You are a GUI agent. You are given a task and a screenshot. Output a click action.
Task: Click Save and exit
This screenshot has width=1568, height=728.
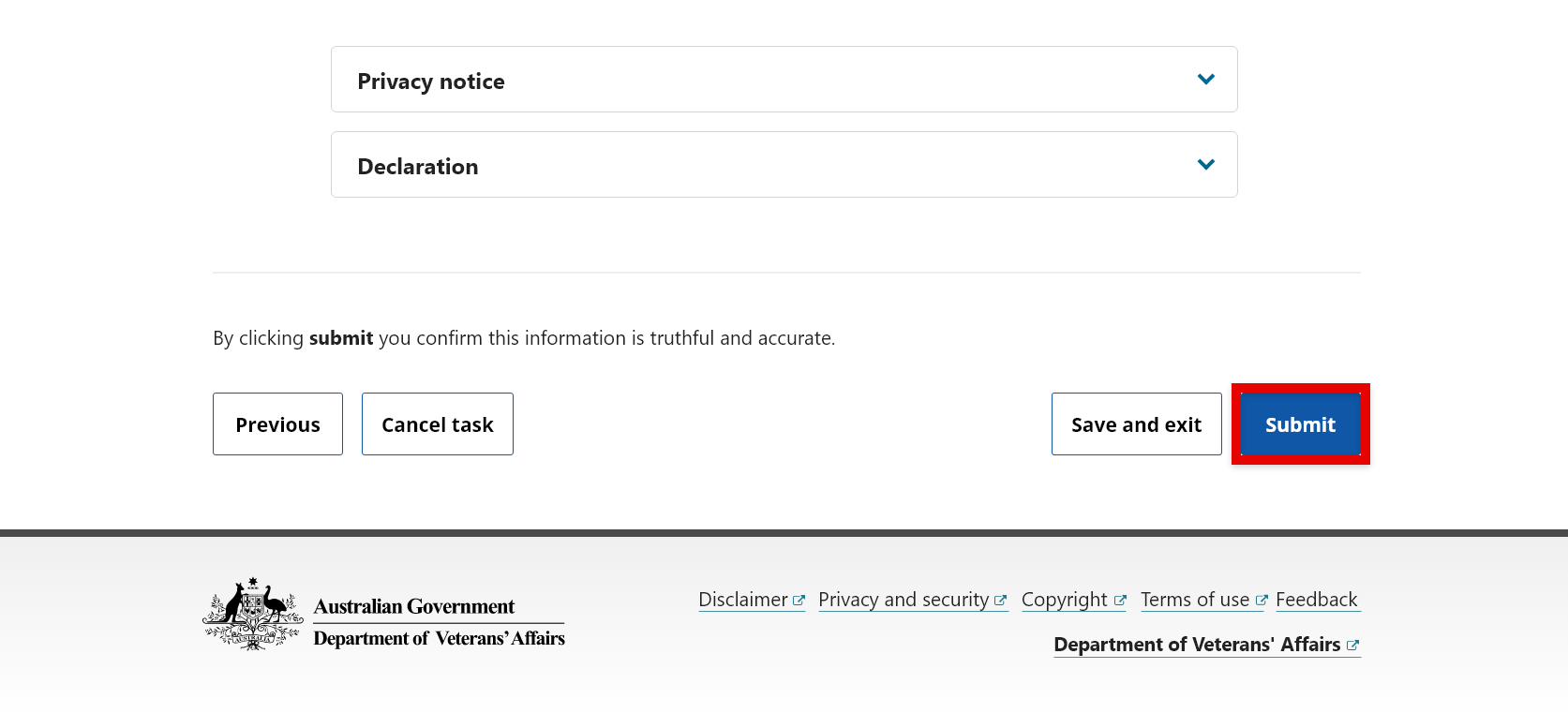point(1136,424)
